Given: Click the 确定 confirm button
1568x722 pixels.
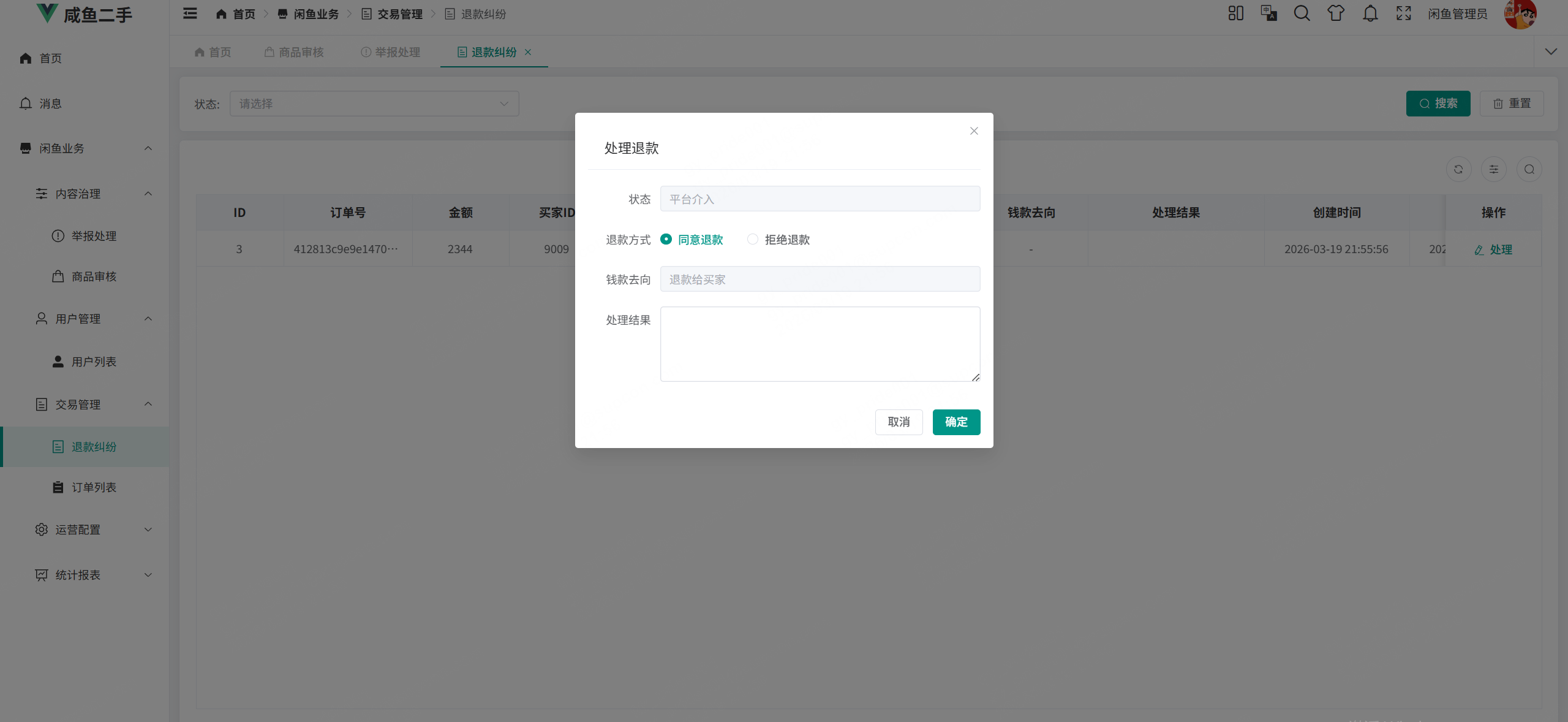Looking at the screenshot, I should (x=956, y=422).
